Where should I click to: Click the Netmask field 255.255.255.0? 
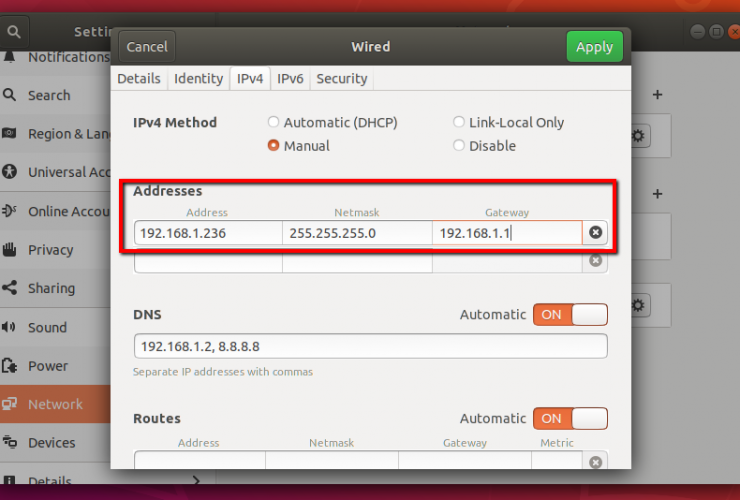357,233
